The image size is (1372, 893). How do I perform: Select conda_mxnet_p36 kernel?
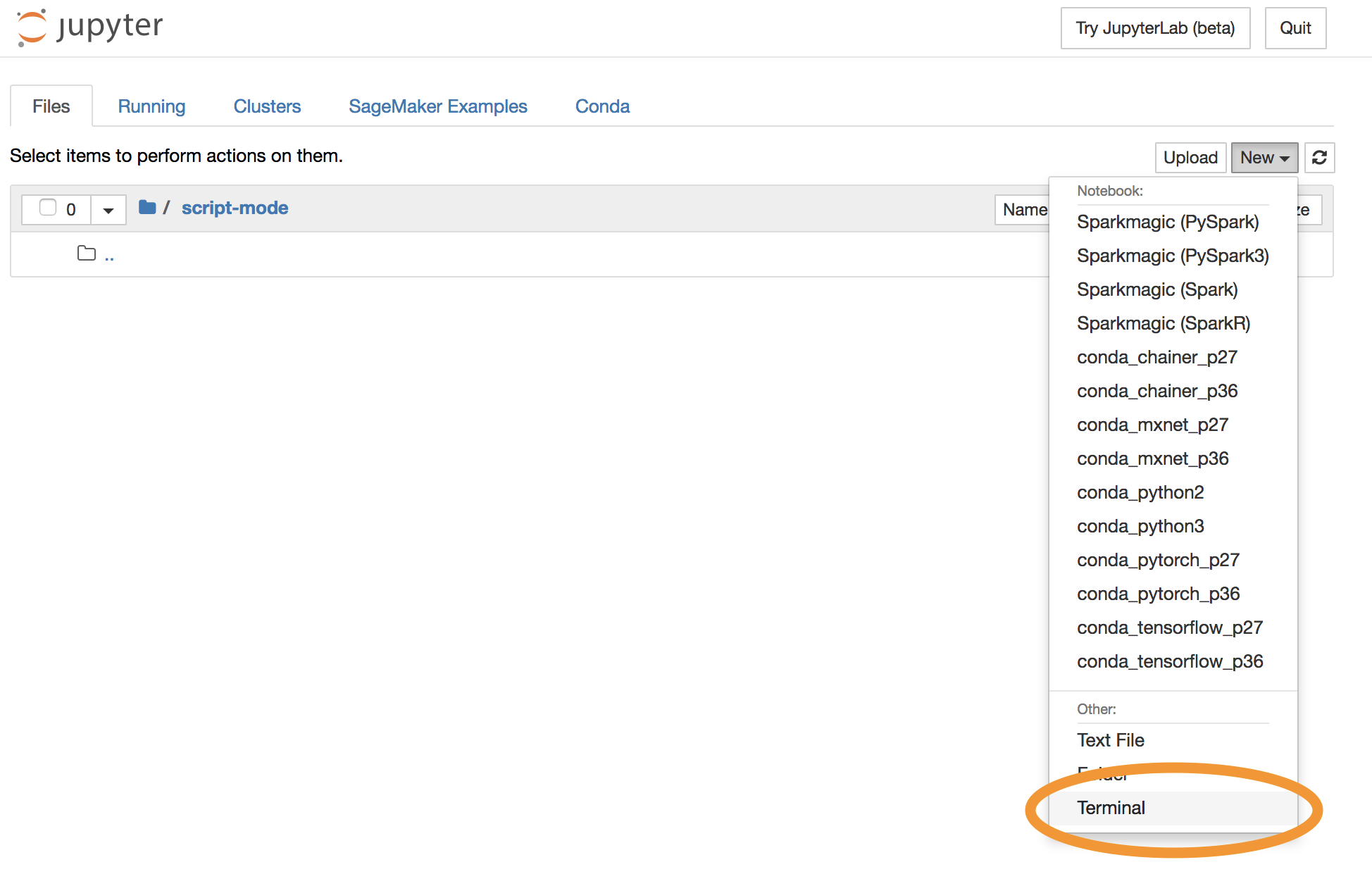tap(1173, 458)
